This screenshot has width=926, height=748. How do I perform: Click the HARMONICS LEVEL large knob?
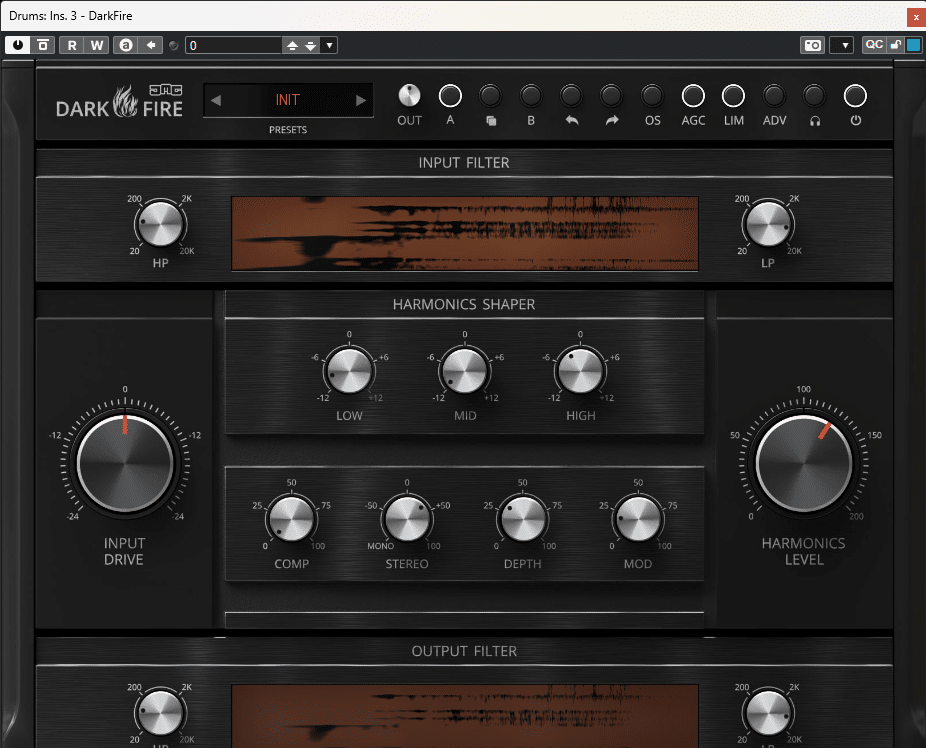(x=804, y=463)
